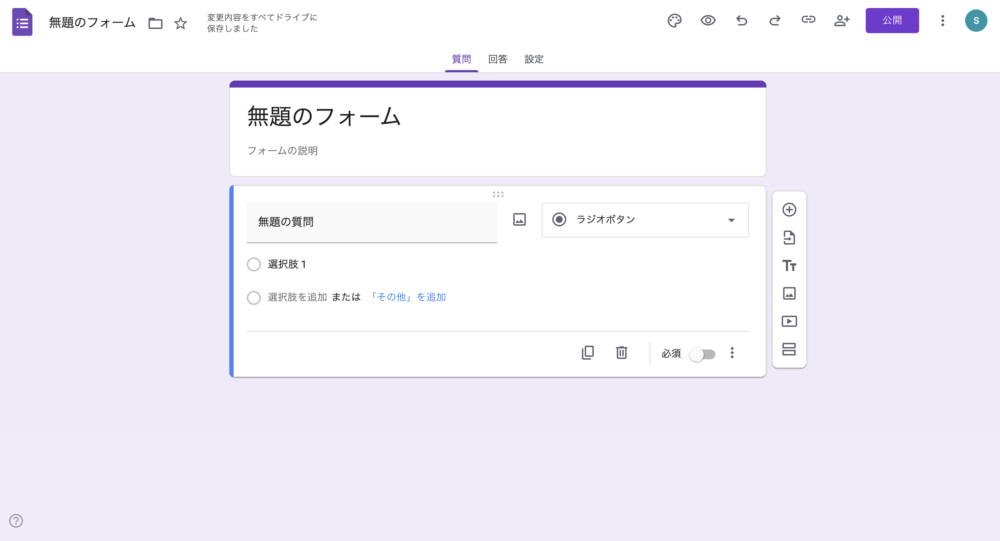
Task: Copy the responder link icon
Action: tap(808, 20)
